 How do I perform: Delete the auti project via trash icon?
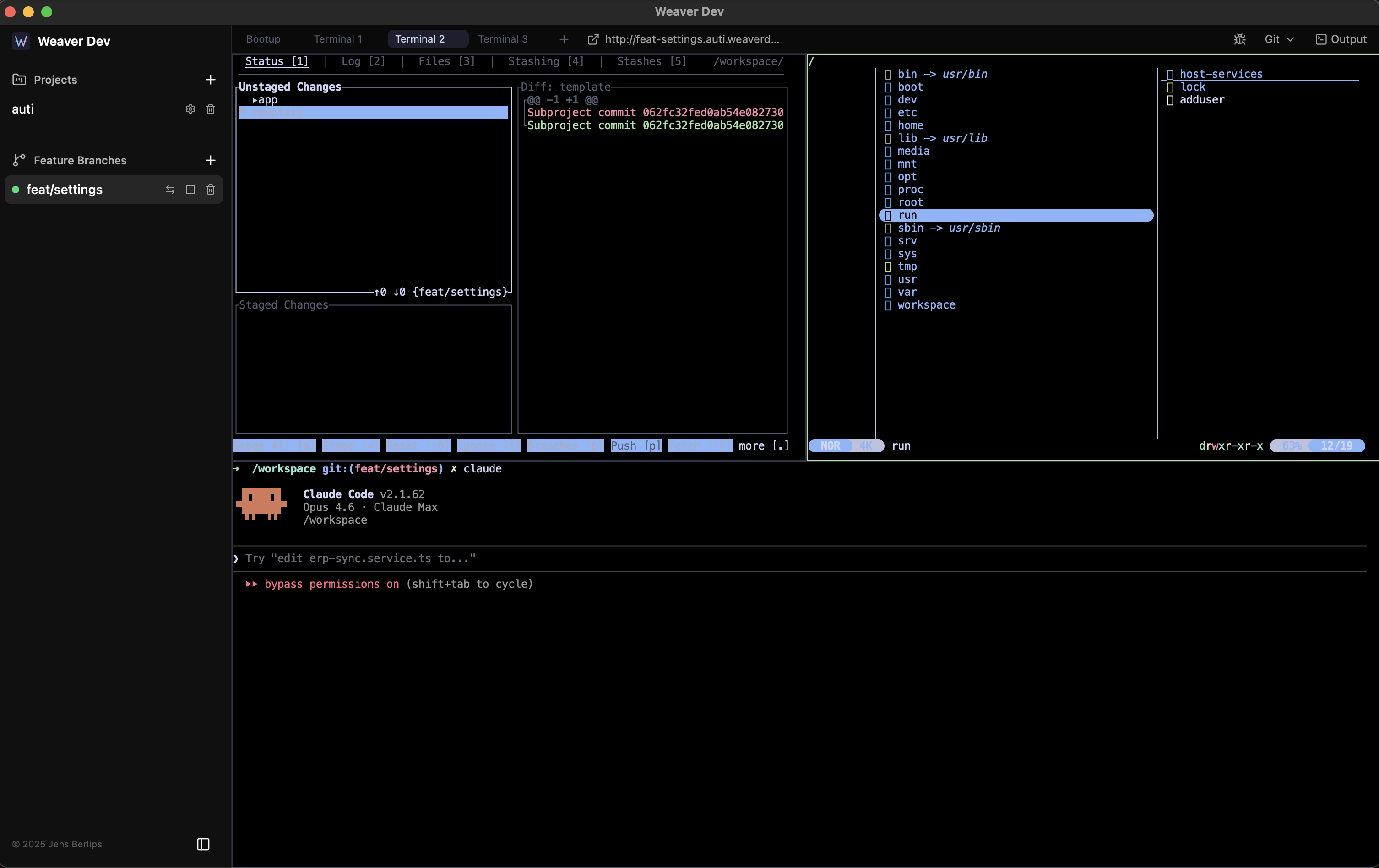tap(210, 109)
